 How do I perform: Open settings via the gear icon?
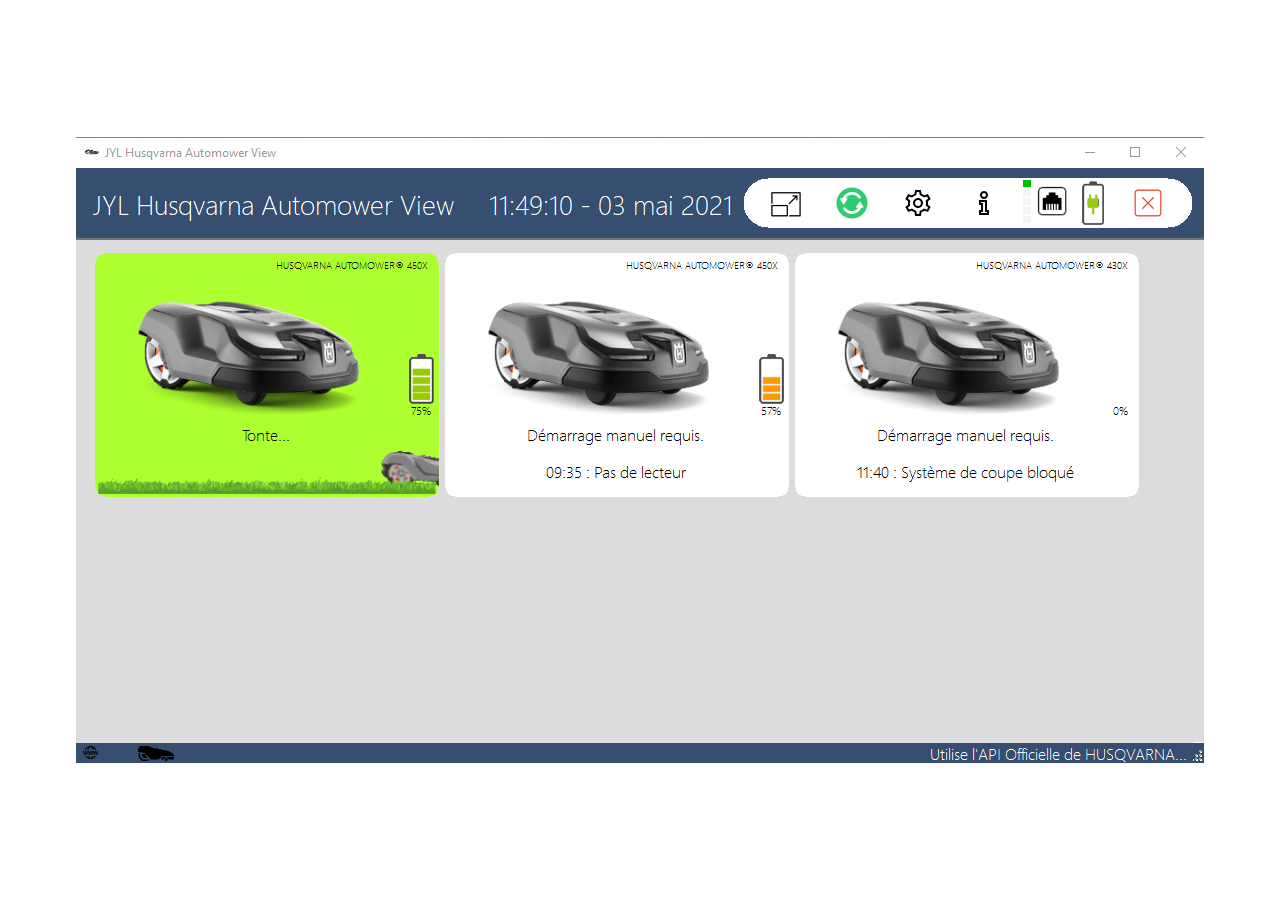click(x=917, y=204)
